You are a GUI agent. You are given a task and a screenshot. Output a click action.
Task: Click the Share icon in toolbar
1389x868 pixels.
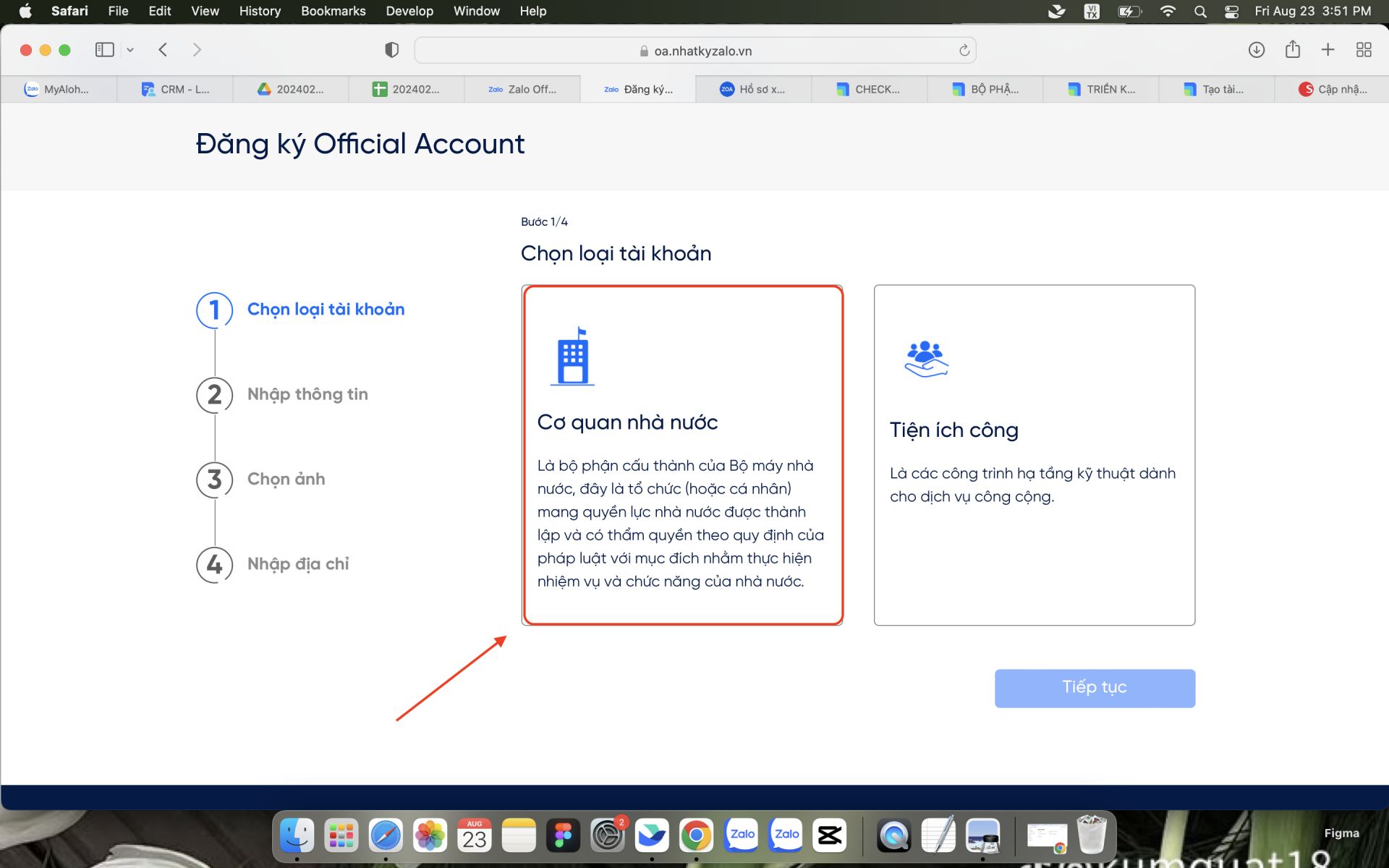pyautogui.click(x=1292, y=50)
